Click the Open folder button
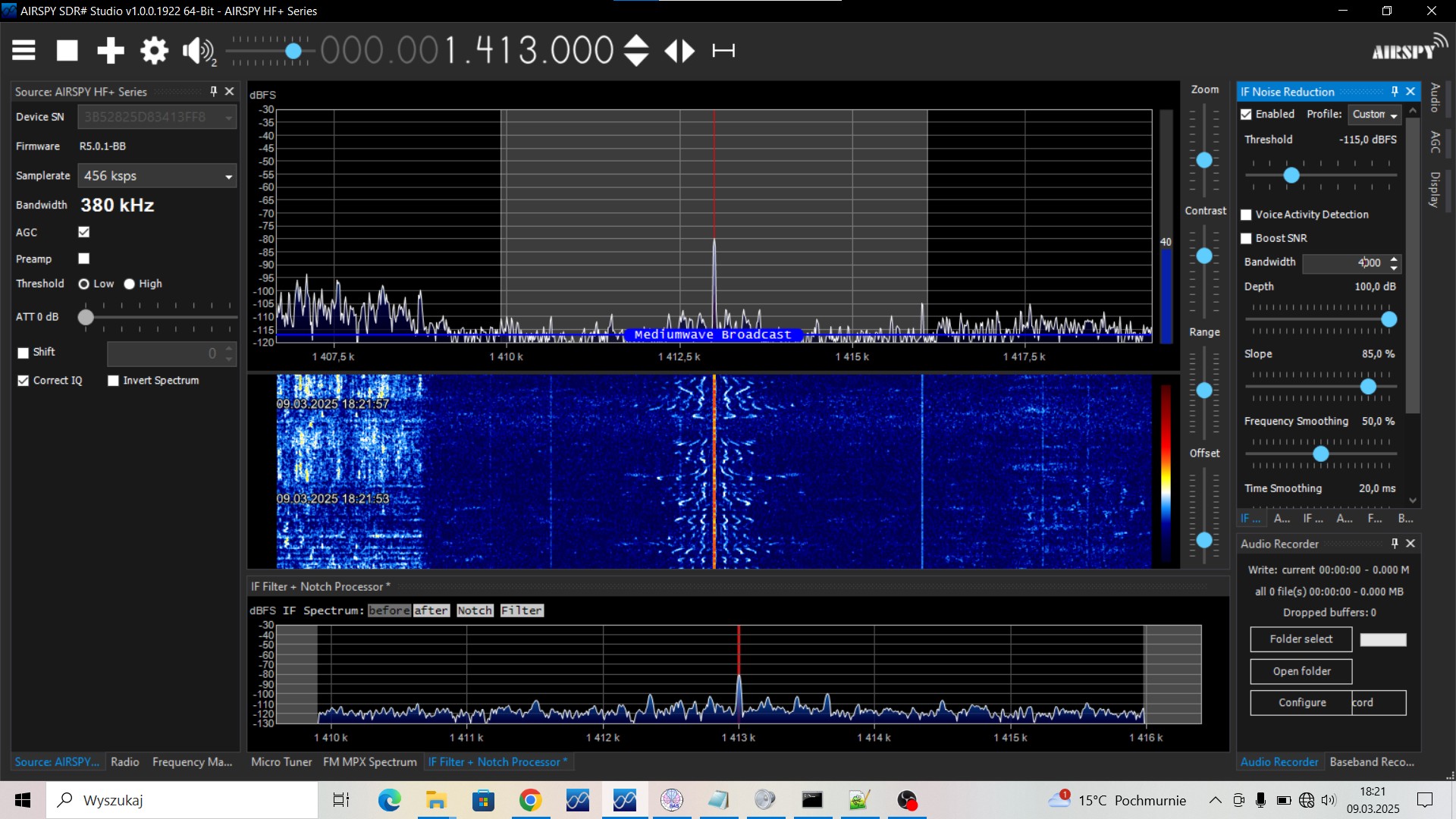Image resolution: width=1456 pixels, height=819 pixels. [x=1301, y=671]
